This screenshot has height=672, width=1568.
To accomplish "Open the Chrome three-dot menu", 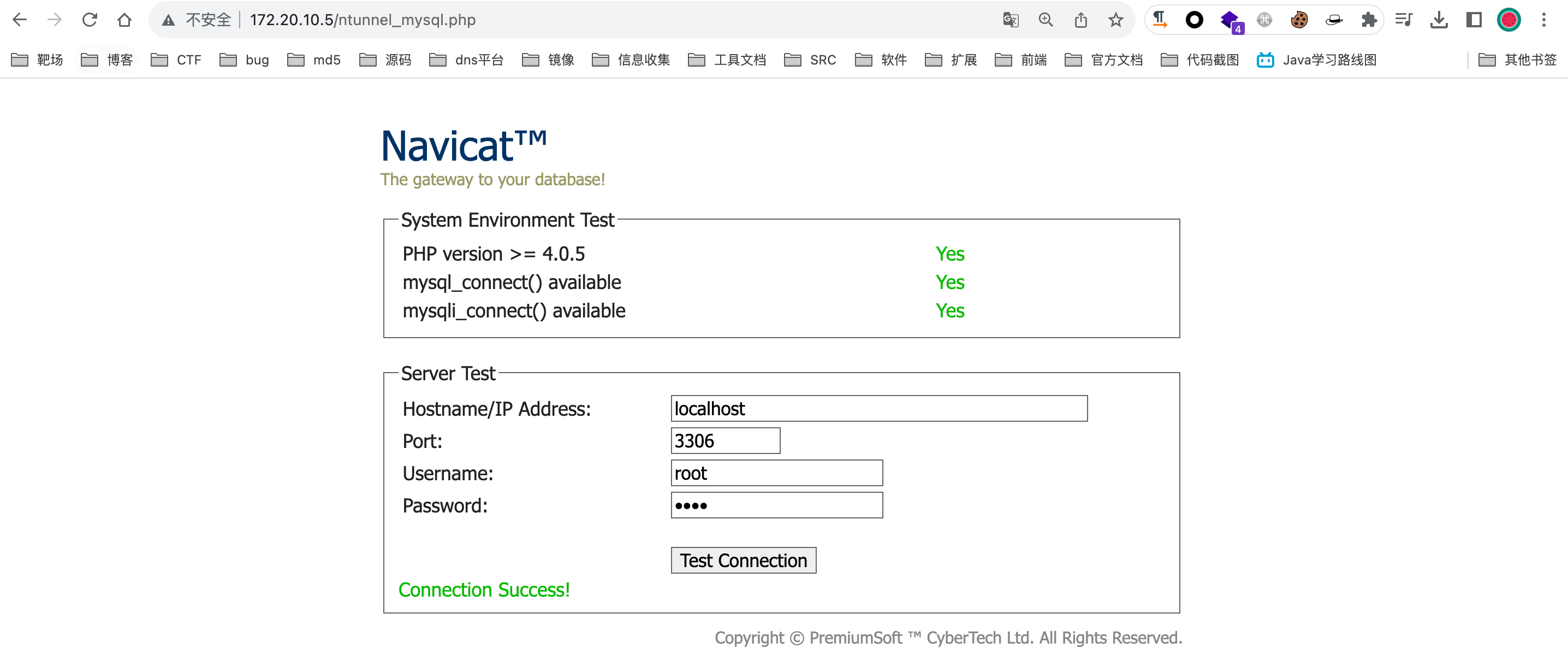I will [x=1543, y=20].
